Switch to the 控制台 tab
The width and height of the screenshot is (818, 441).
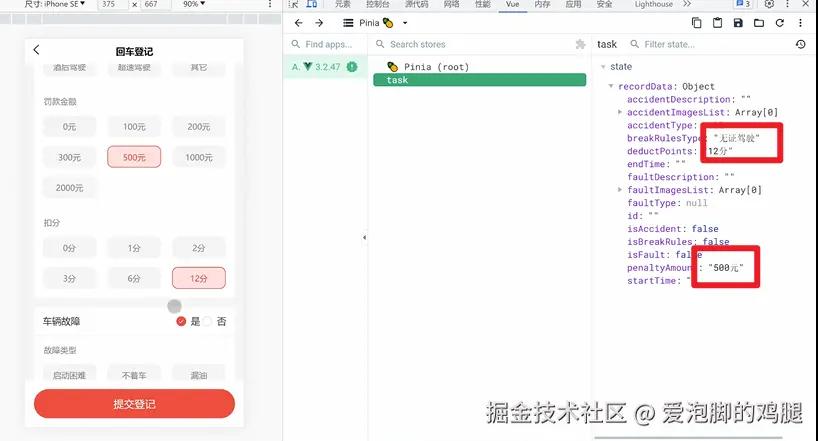pyautogui.click(x=378, y=4)
